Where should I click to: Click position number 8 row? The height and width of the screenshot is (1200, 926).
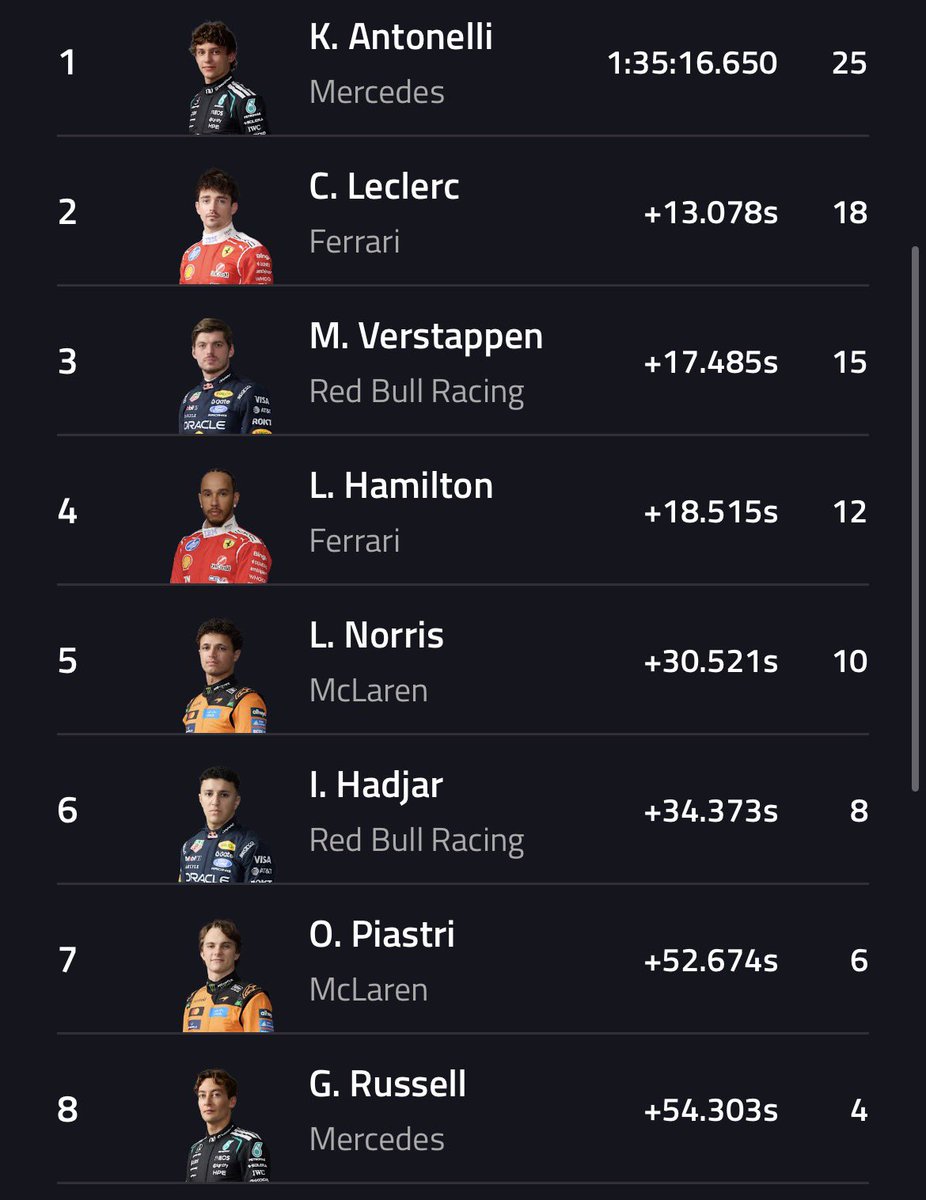[463, 1109]
